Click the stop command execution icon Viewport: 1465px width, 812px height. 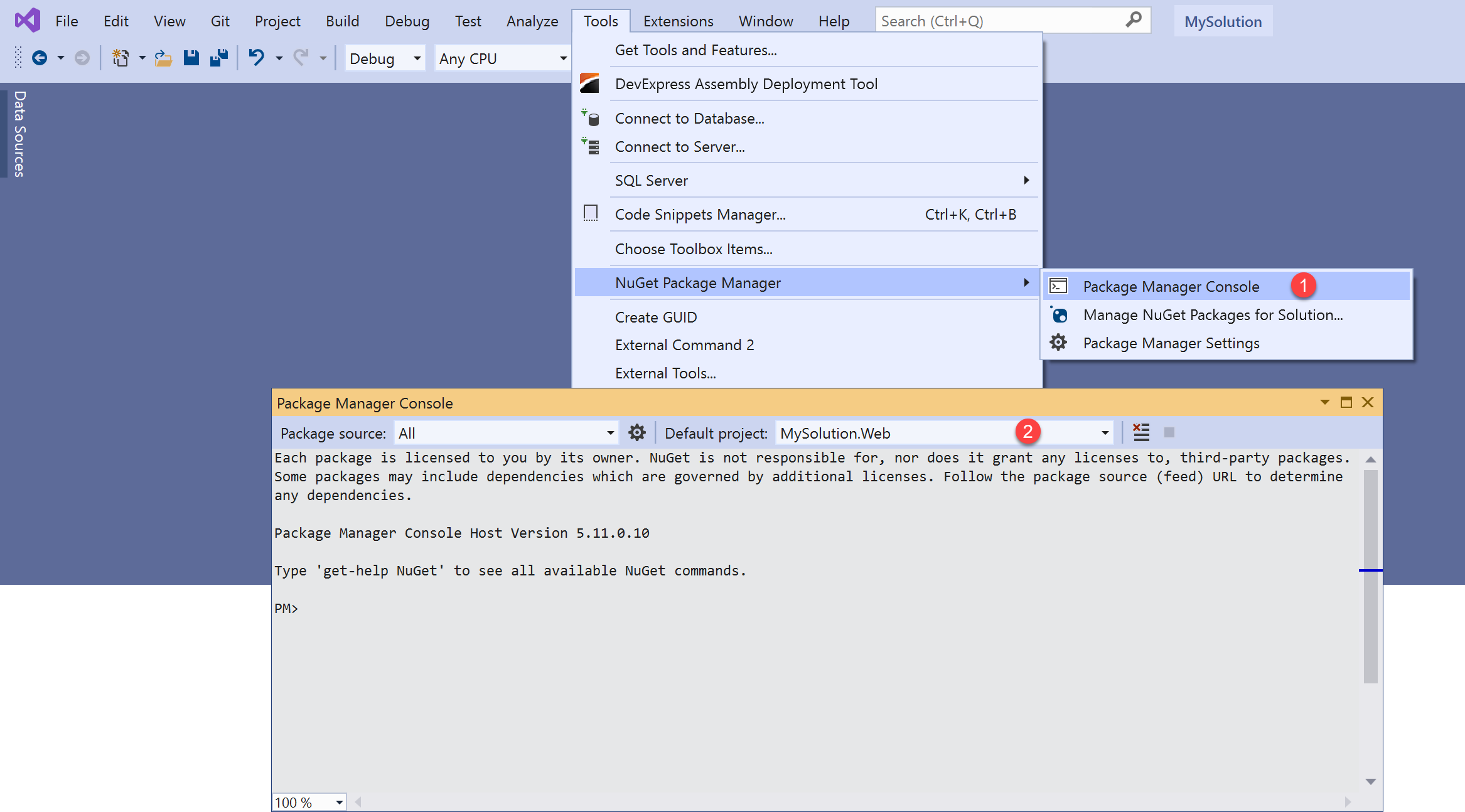[x=1169, y=432]
